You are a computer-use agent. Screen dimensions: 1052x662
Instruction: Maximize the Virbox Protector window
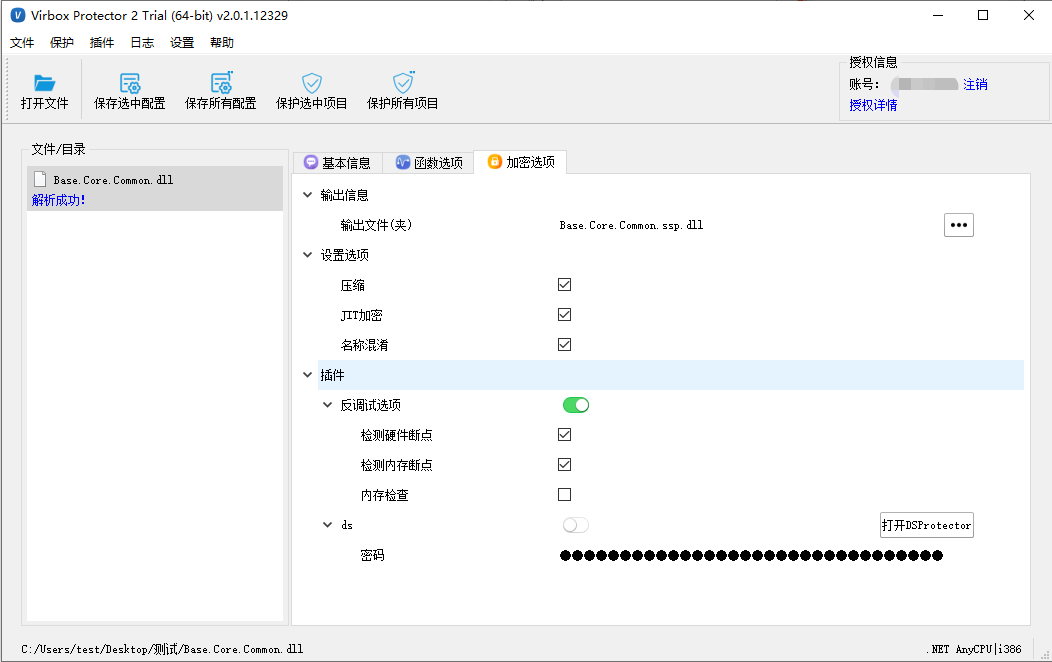click(983, 15)
